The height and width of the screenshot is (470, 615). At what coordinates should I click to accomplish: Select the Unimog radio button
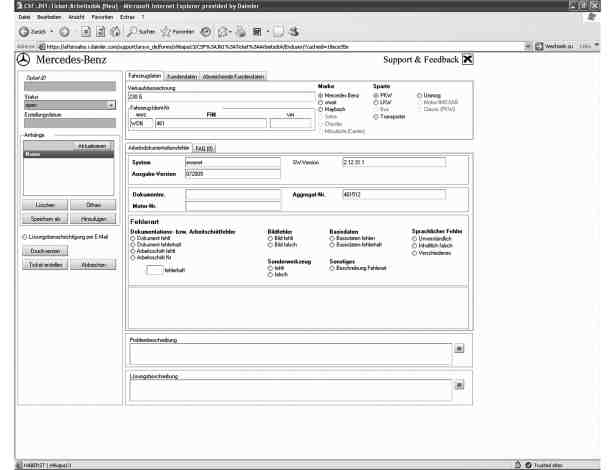[x=419, y=95]
